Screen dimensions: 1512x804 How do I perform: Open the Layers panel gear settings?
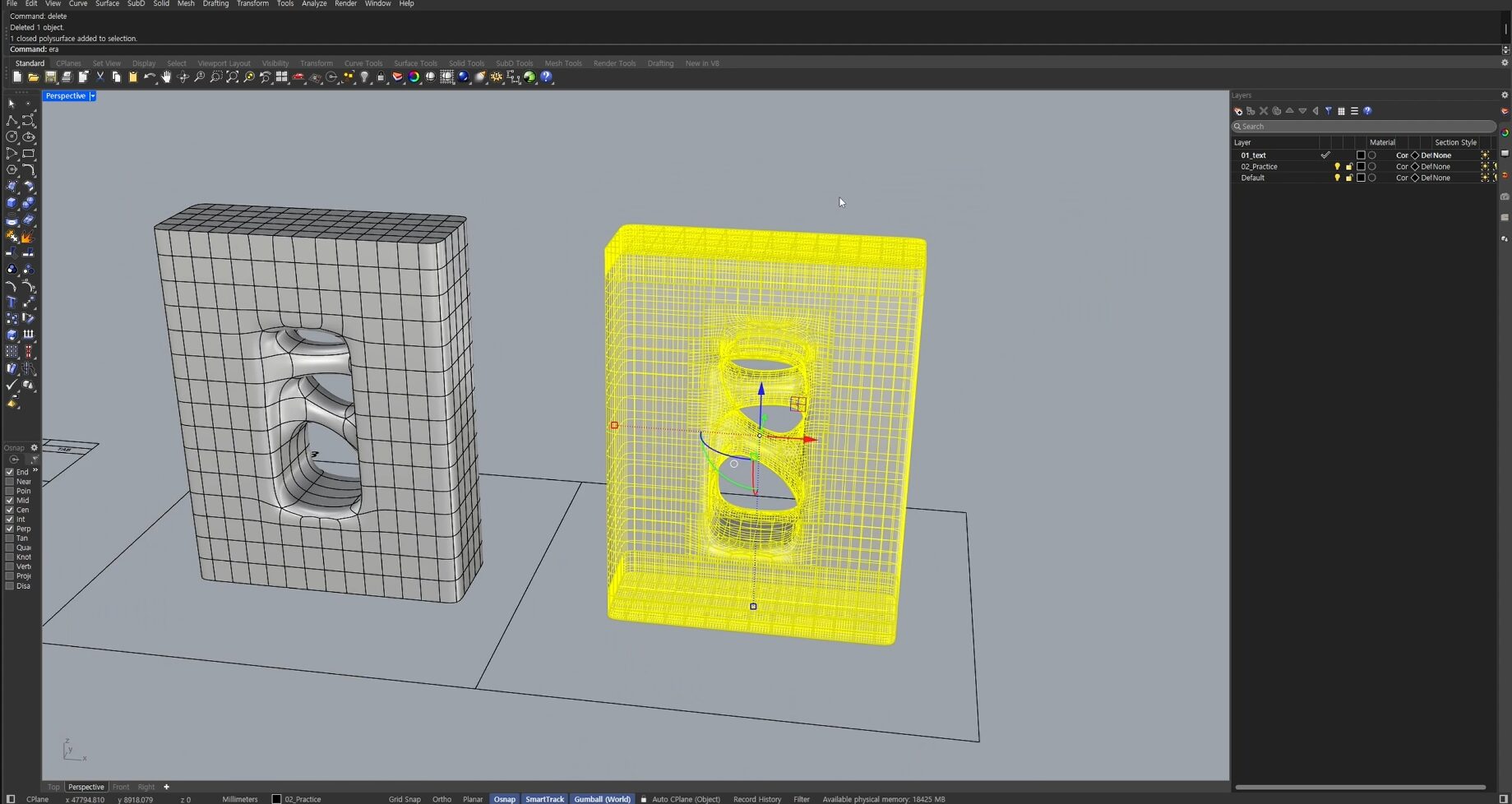coord(1505,95)
